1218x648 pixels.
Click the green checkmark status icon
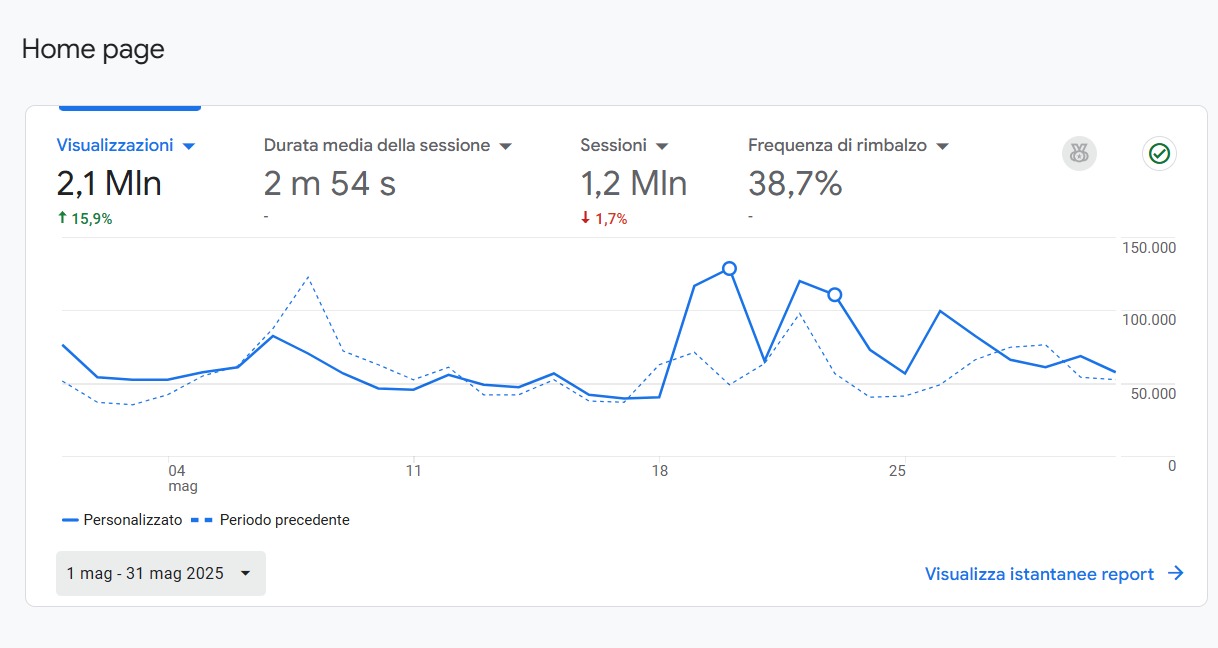pyautogui.click(x=1159, y=153)
